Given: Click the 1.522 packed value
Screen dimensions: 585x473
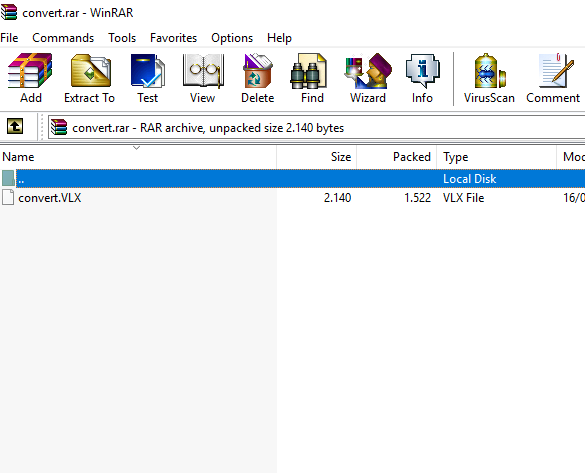Looking at the screenshot, I should click(417, 198).
